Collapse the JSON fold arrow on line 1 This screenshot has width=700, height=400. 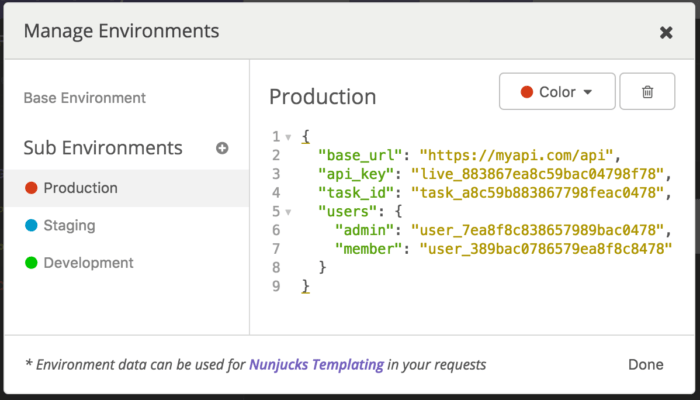(x=288, y=137)
